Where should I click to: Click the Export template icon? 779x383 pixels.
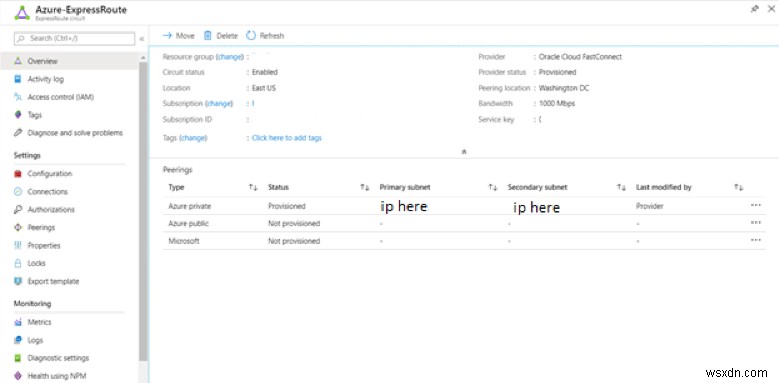click(x=18, y=281)
